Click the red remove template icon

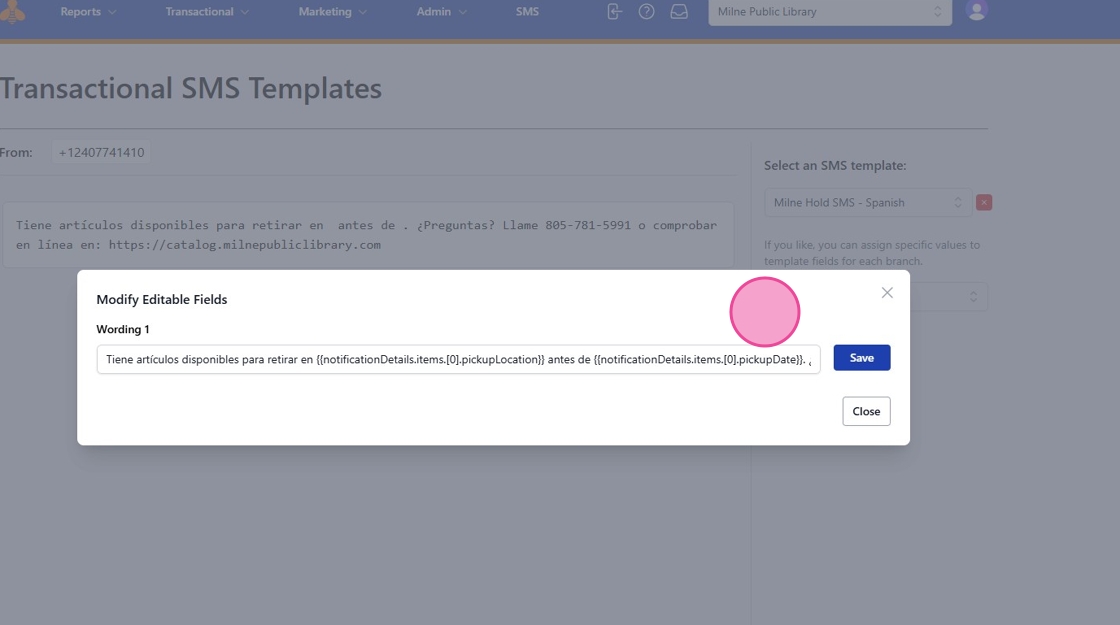(984, 203)
